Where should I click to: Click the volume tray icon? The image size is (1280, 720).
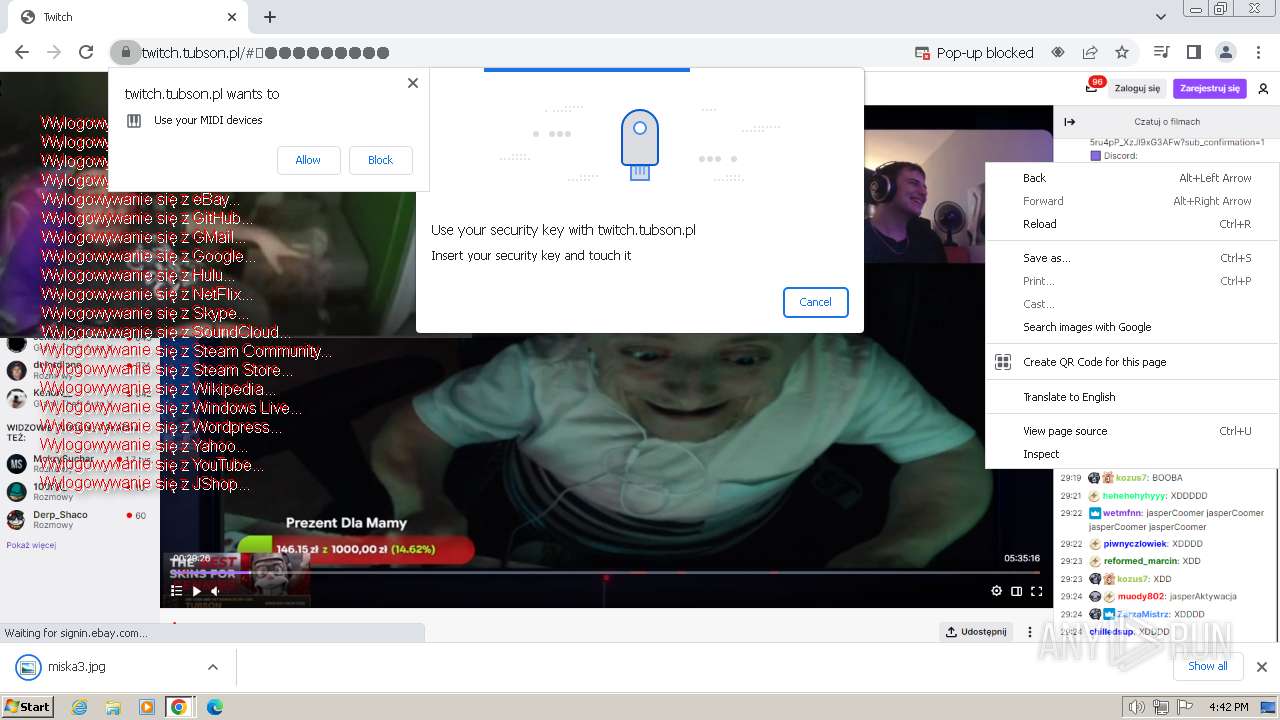point(1136,707)
